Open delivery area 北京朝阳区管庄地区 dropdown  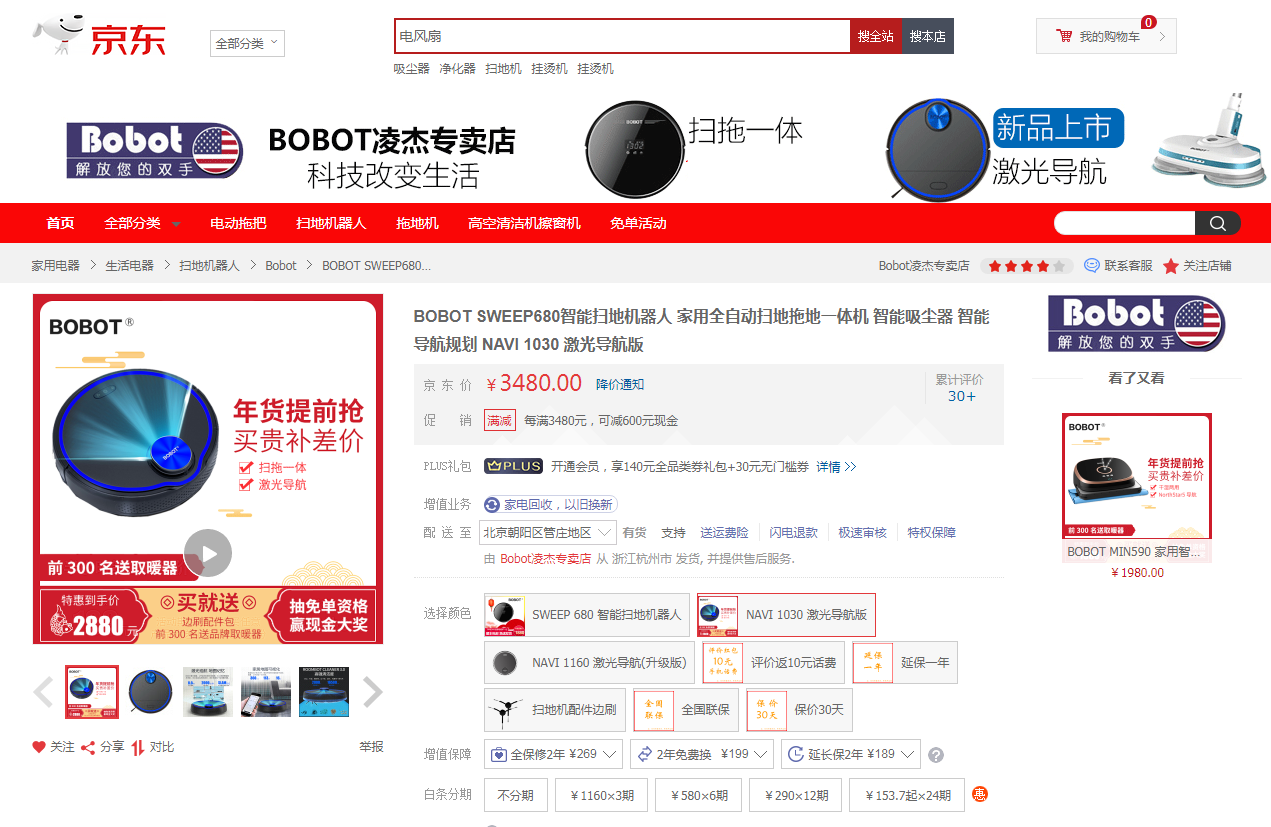(x=548, y=533)
